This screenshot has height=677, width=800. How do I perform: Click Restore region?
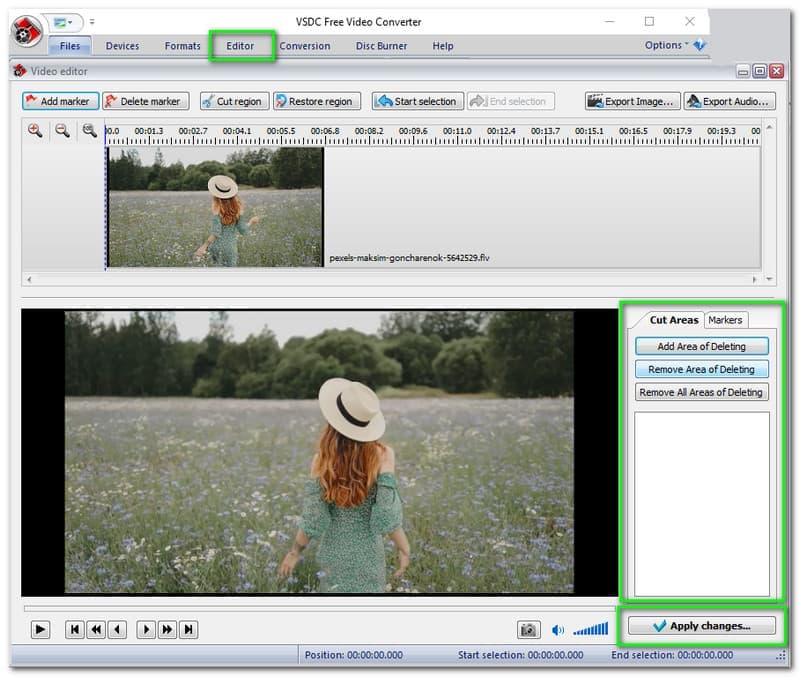coord(316,101)
